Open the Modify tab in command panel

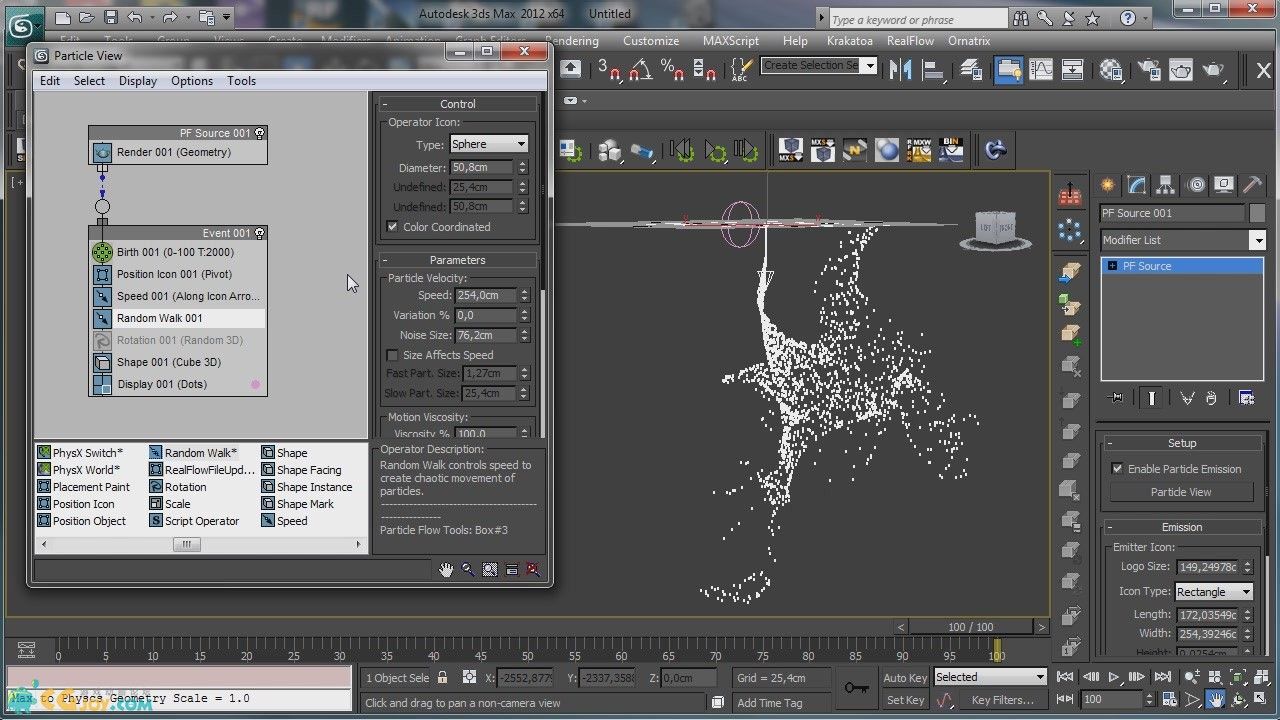1136,185
